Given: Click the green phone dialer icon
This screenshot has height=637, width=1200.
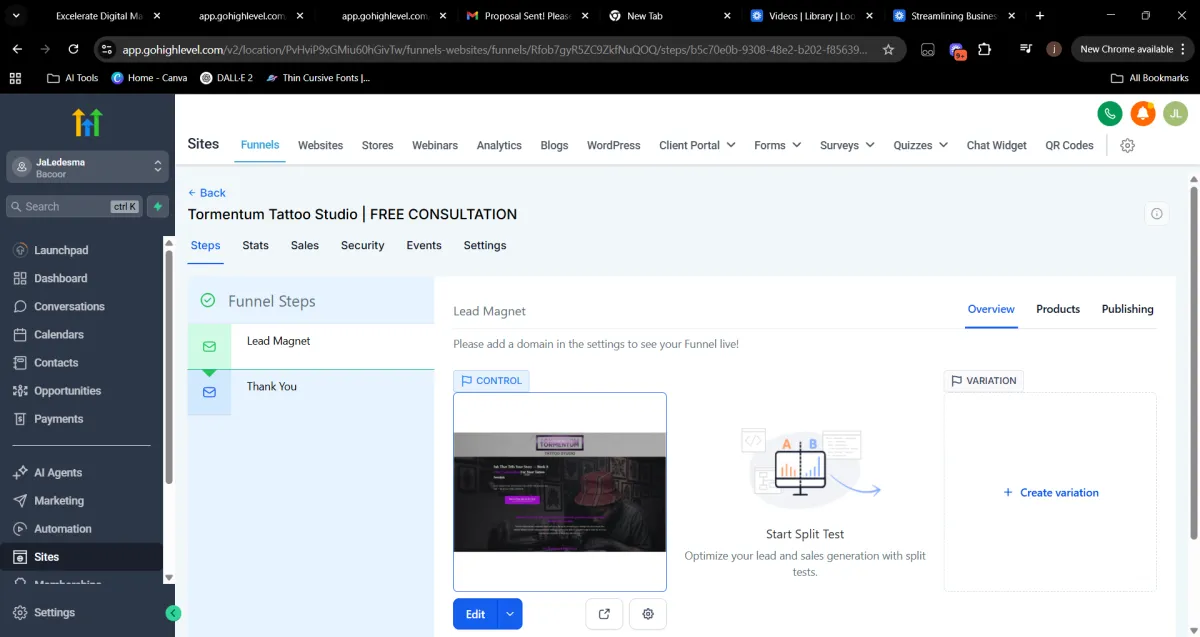Looking at the screenshot, I should coord(1110,114).
